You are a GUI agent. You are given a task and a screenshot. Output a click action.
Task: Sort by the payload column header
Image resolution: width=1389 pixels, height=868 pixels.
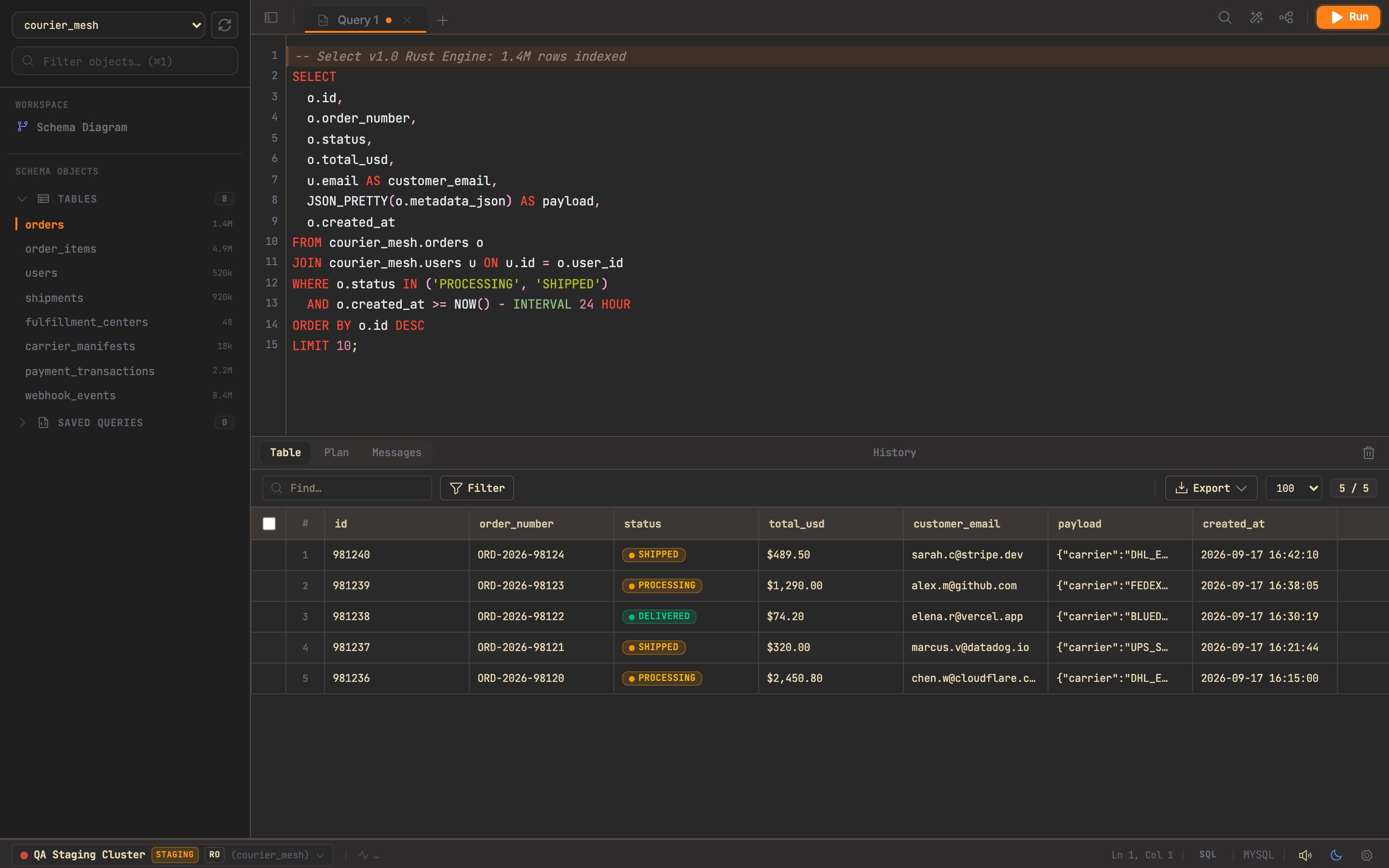tap(1120, 524)
